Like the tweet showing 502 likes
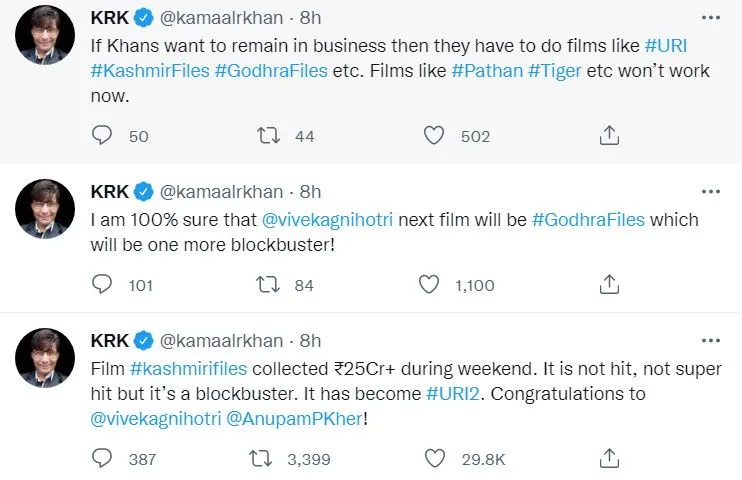 [433, 135]
